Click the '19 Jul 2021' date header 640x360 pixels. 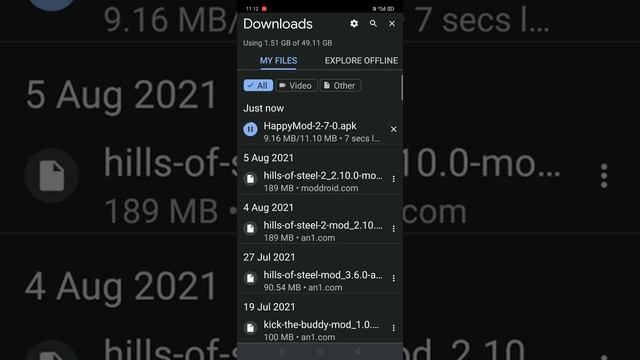click(x=269, y=307)
